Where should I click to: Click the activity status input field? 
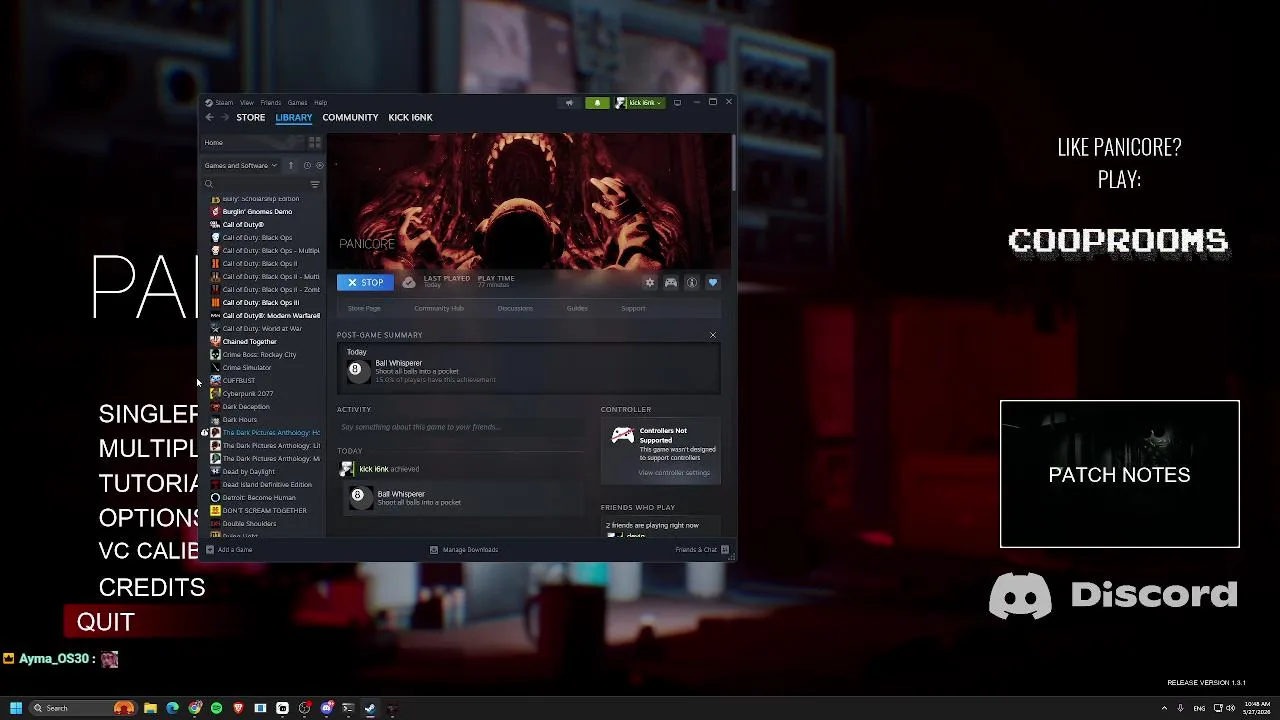click(463, 427)
